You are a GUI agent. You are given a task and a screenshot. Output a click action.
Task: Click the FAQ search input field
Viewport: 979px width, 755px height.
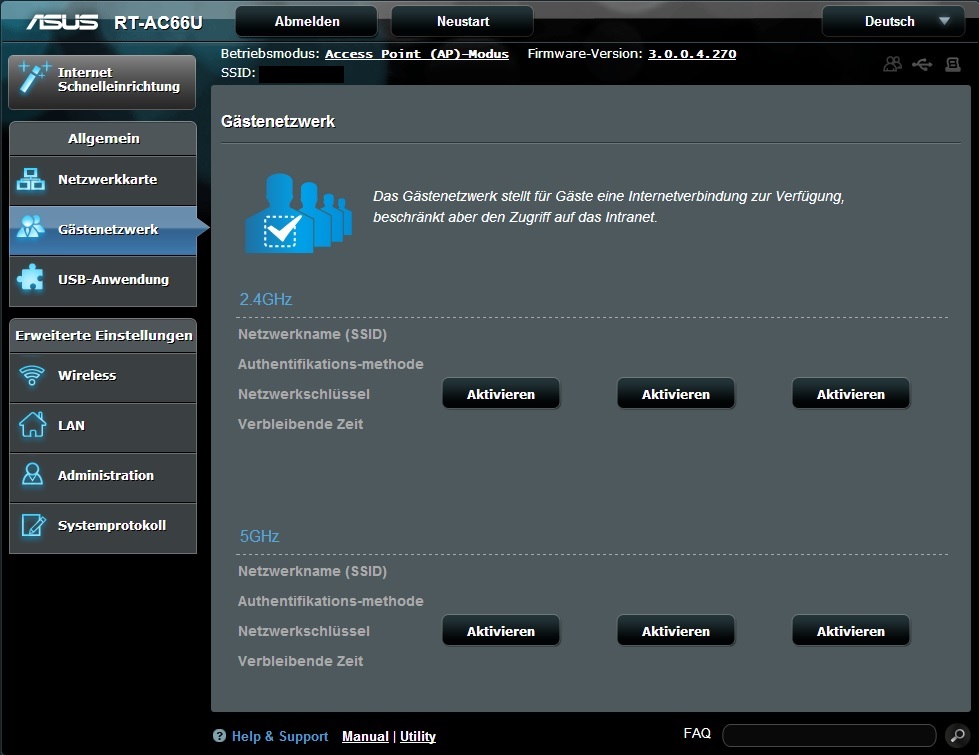[829, 736]
